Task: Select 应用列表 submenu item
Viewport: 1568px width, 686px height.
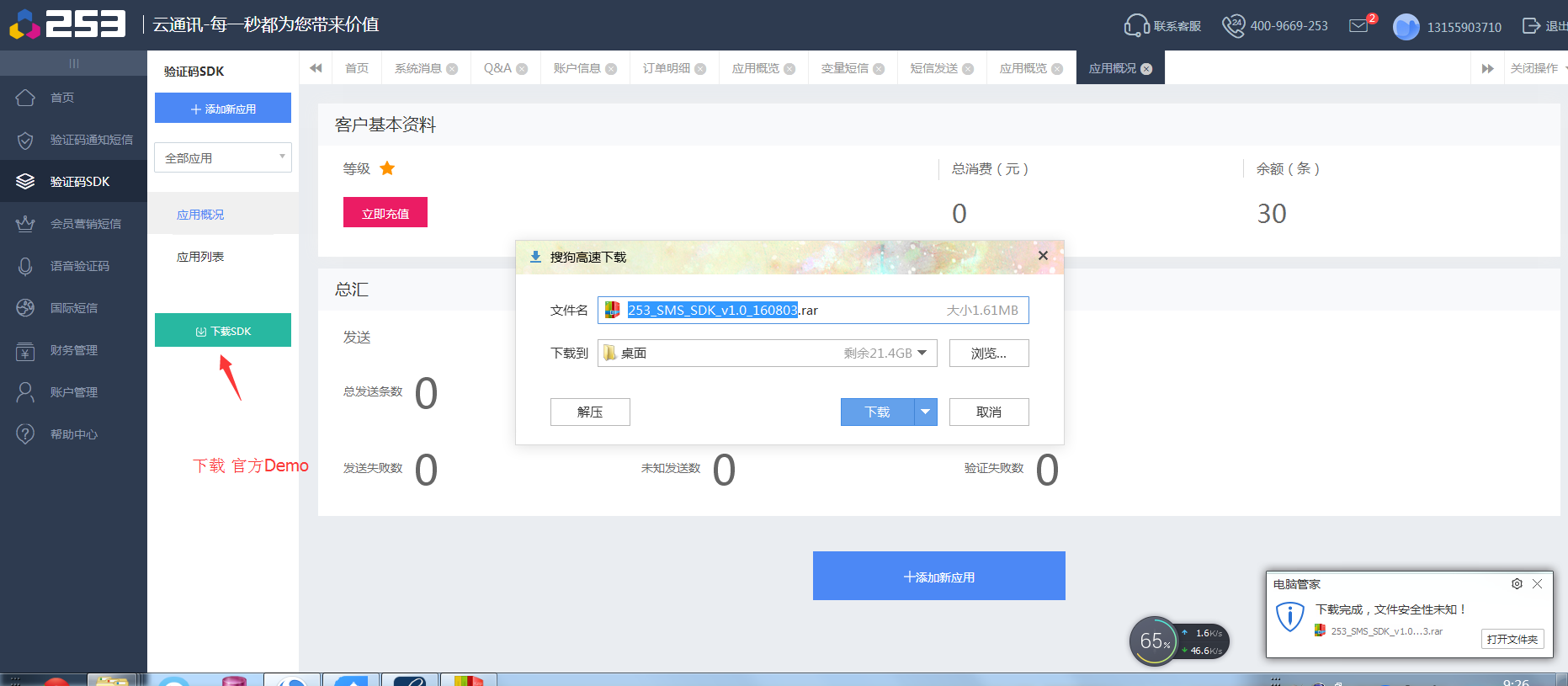Action: pyautogui.click(x=223, y=257)
